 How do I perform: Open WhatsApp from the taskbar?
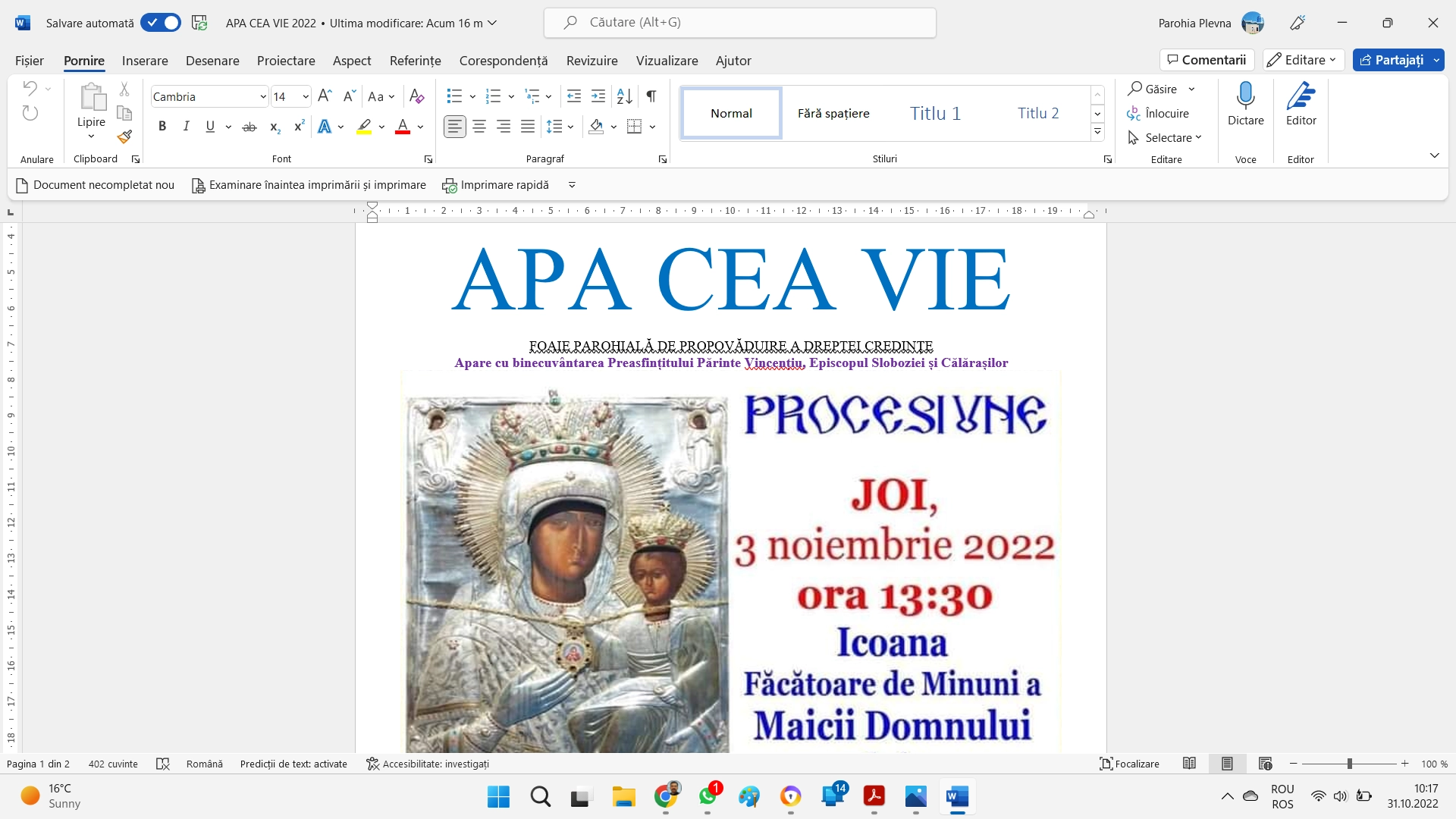point(708,797)
